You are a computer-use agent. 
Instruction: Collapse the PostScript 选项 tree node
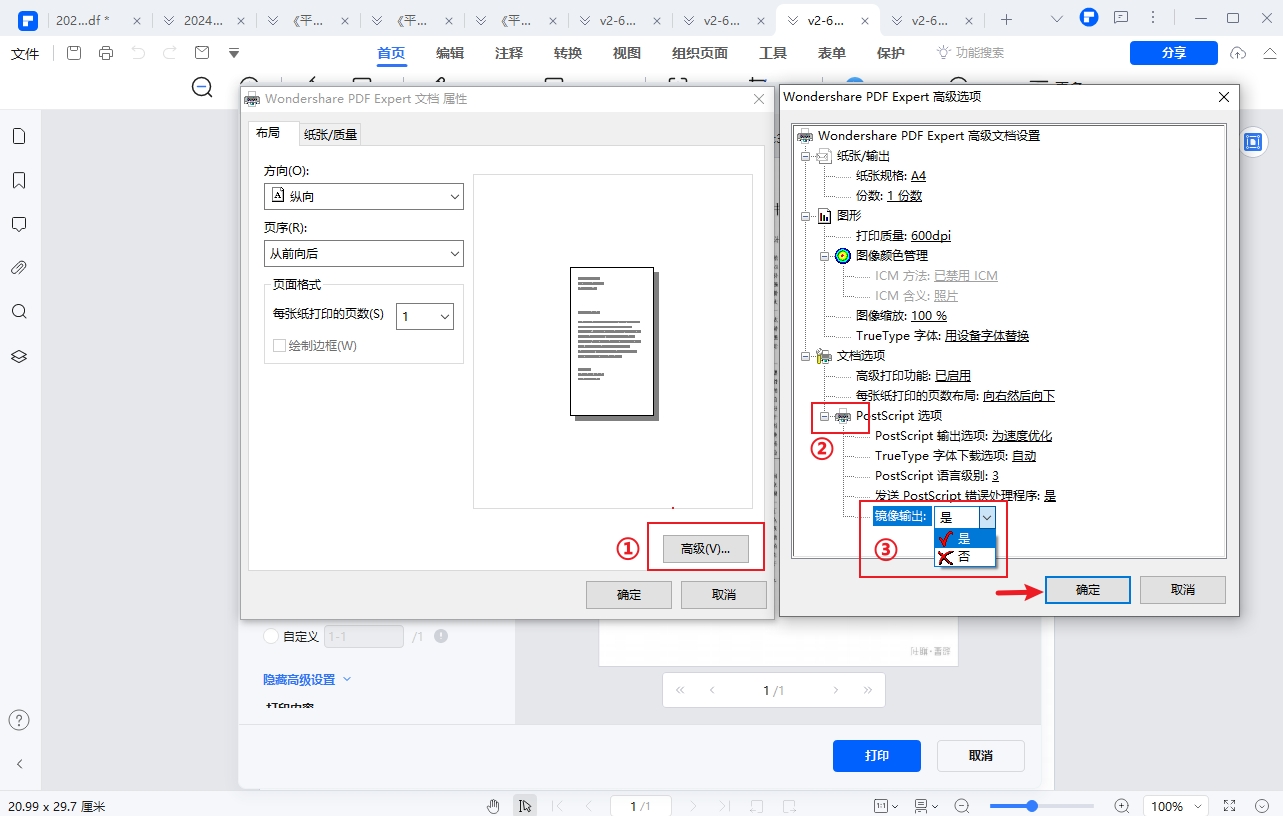pos(825,416)
